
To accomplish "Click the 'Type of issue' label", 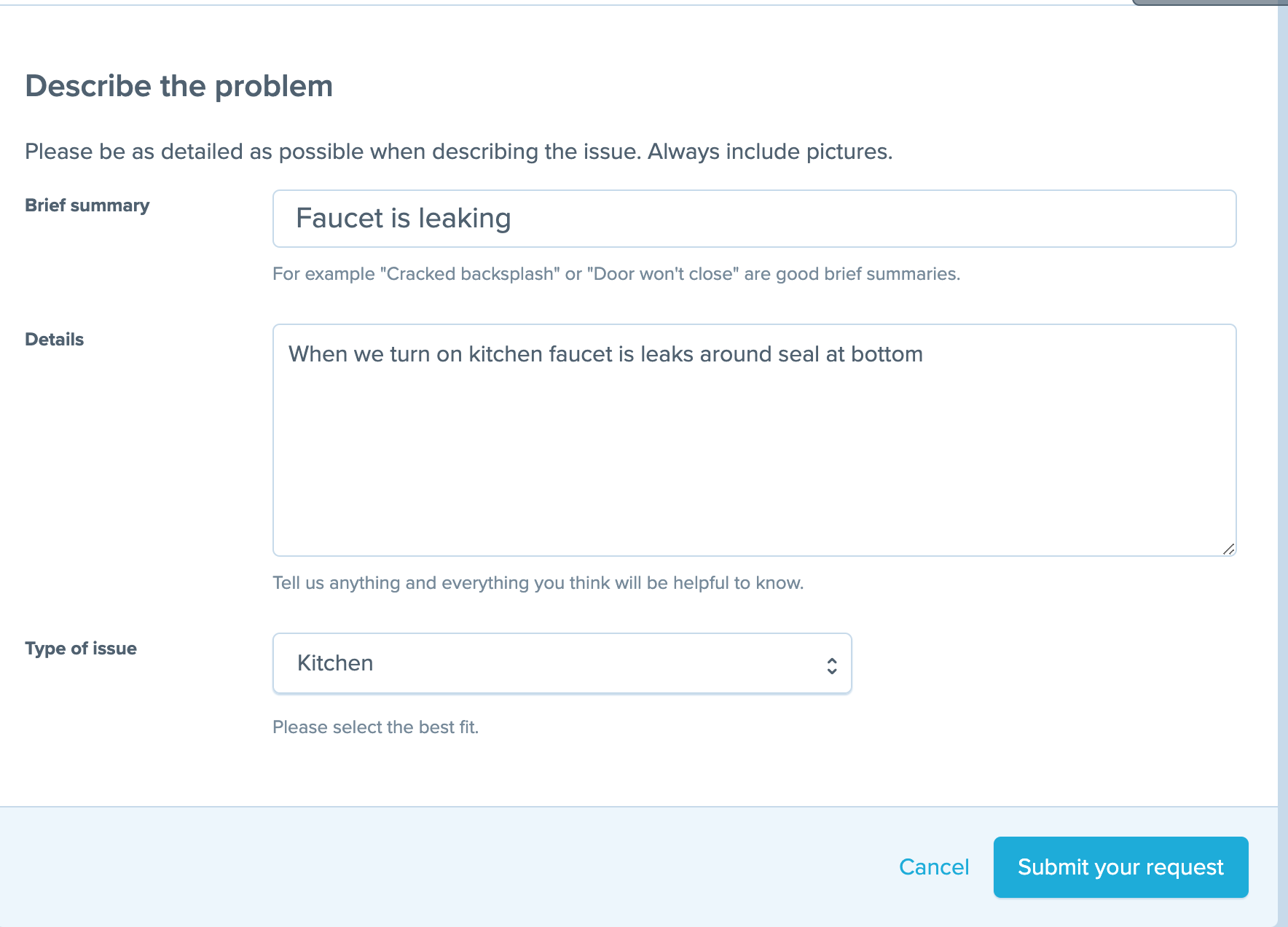I will pos(81,649).
